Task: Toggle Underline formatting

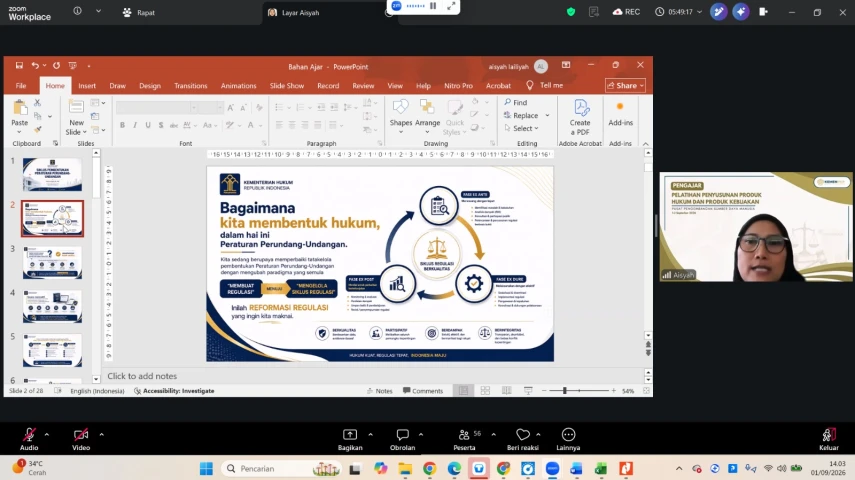Action: pos(148,125)
